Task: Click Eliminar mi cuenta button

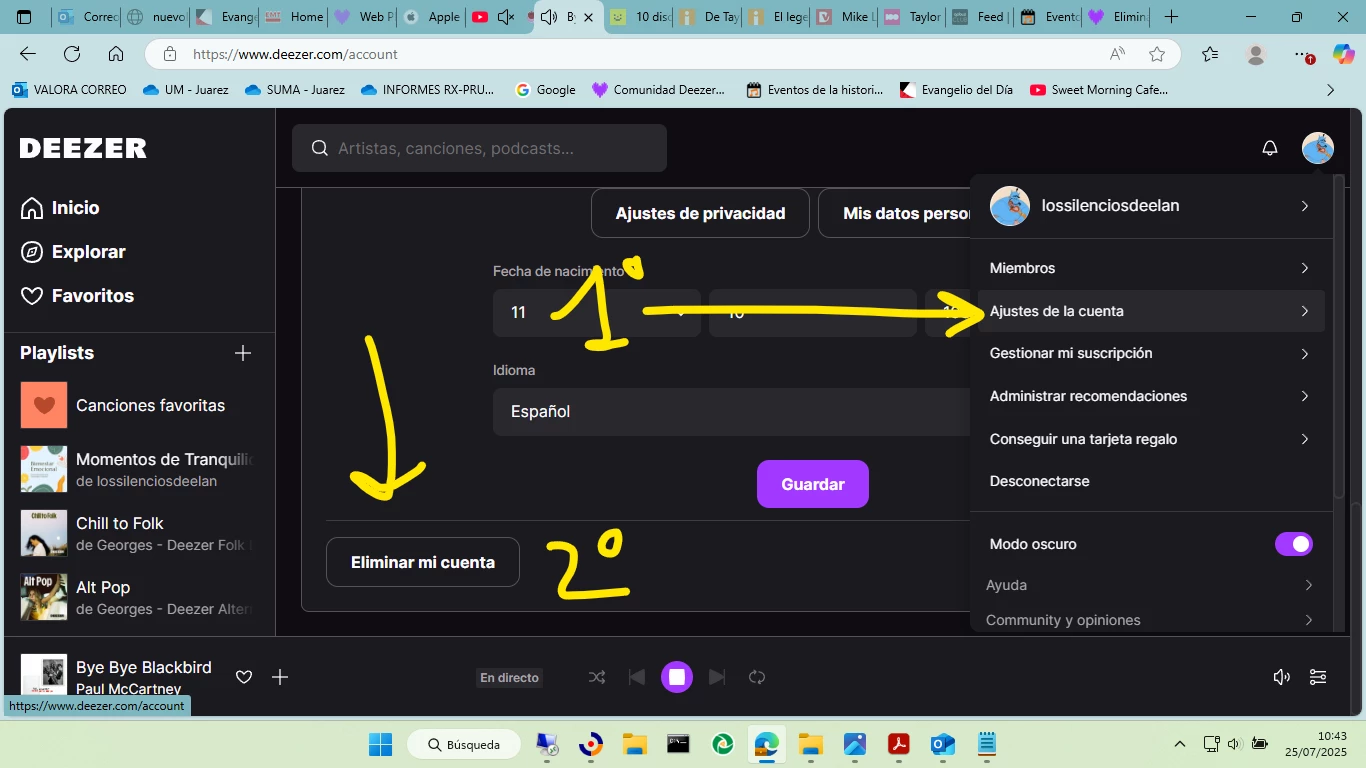Action: click(423, 562)
